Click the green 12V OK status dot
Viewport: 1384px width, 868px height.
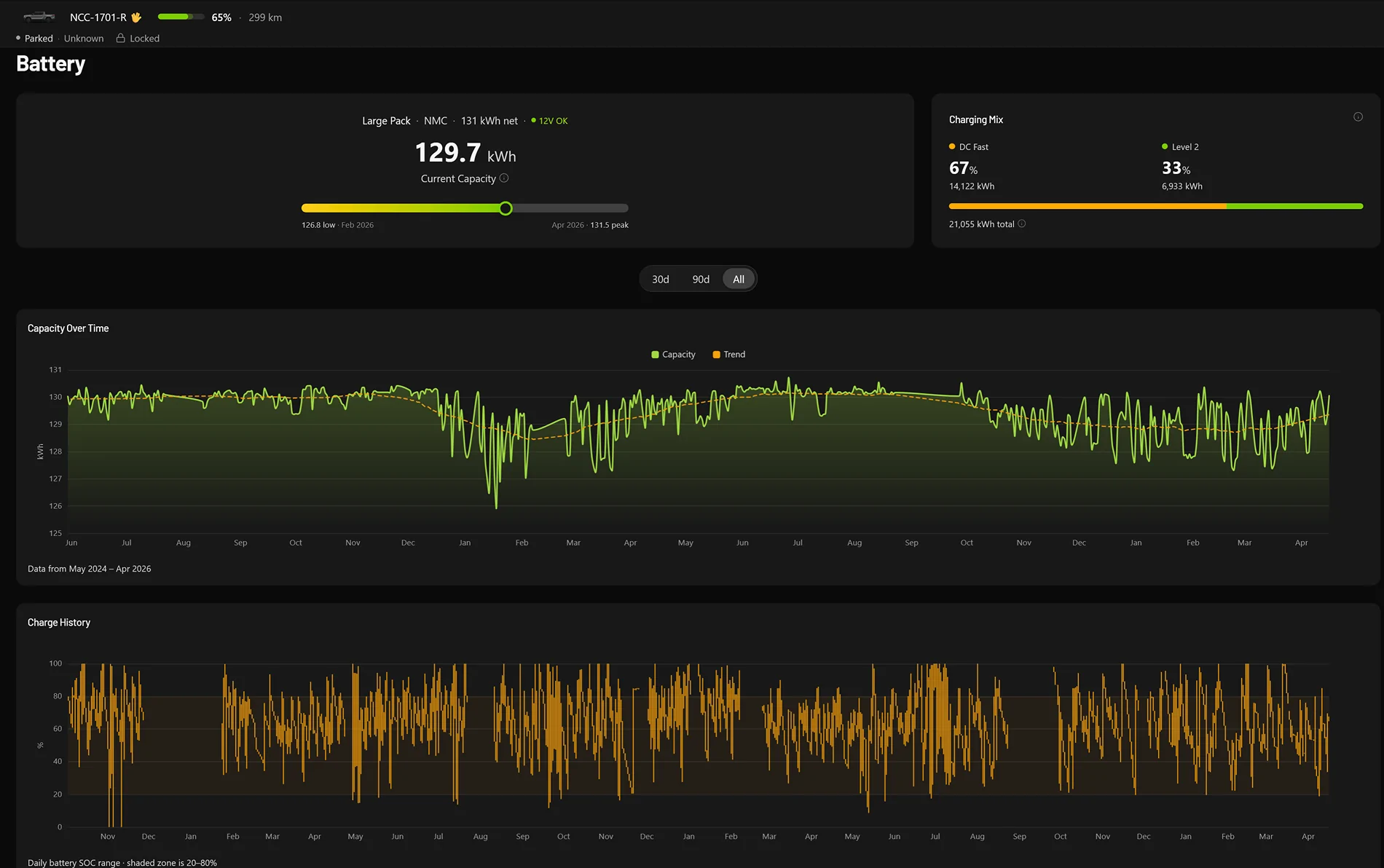pyautogui.click(x=534, y=120)
